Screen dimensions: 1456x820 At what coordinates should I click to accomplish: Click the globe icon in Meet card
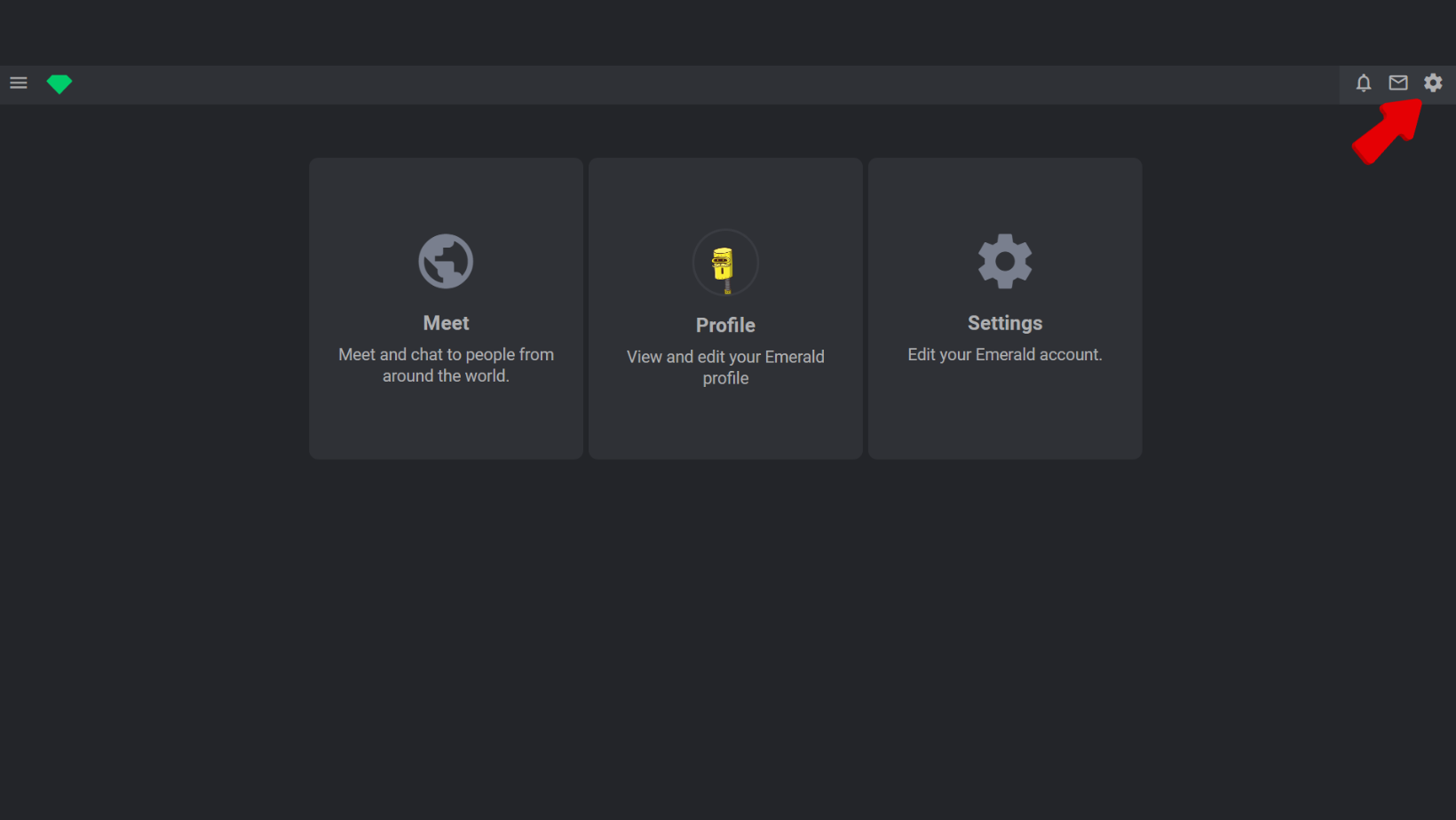click(x=446, y=261)
